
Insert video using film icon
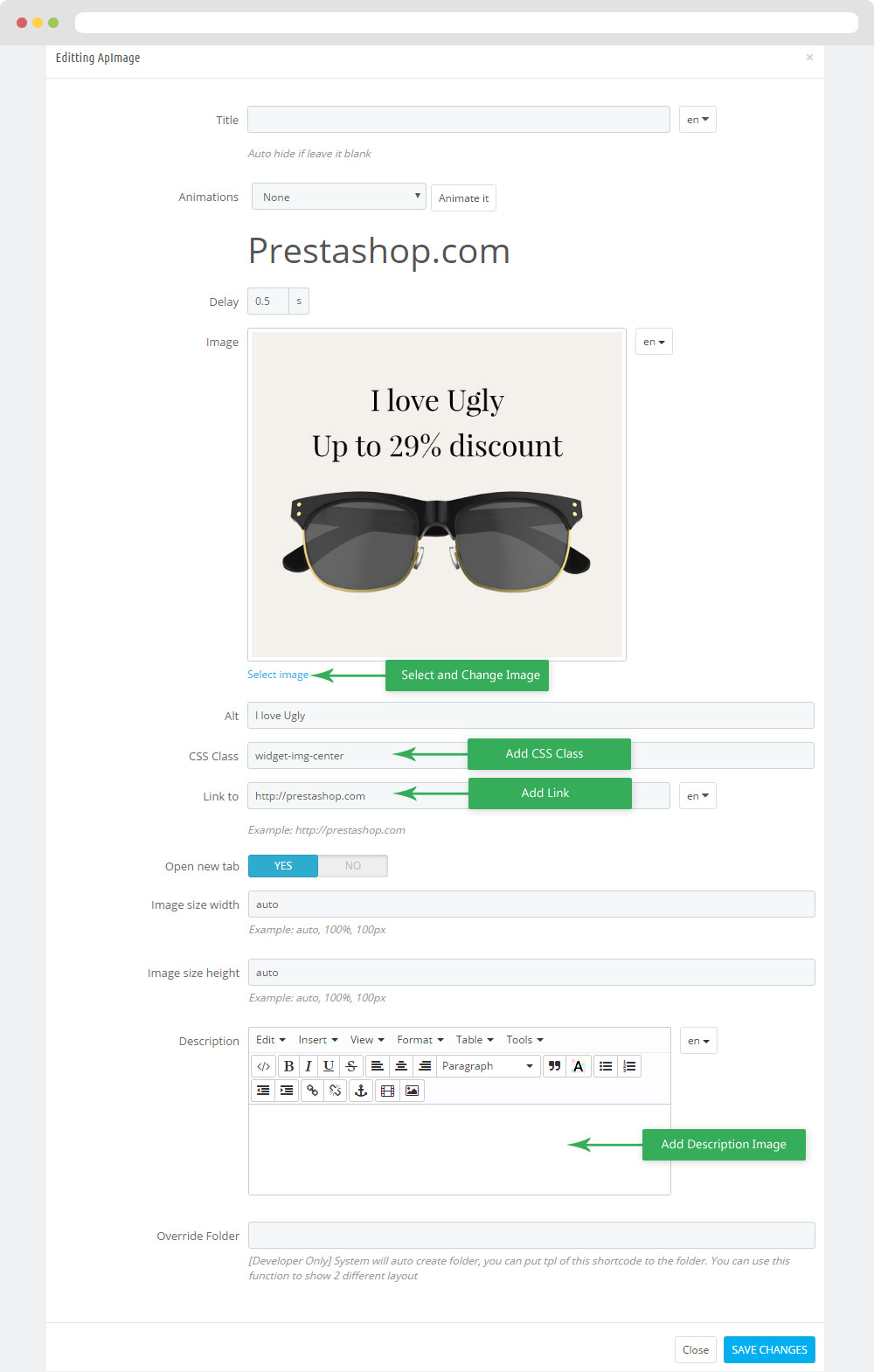(387, 1091)
